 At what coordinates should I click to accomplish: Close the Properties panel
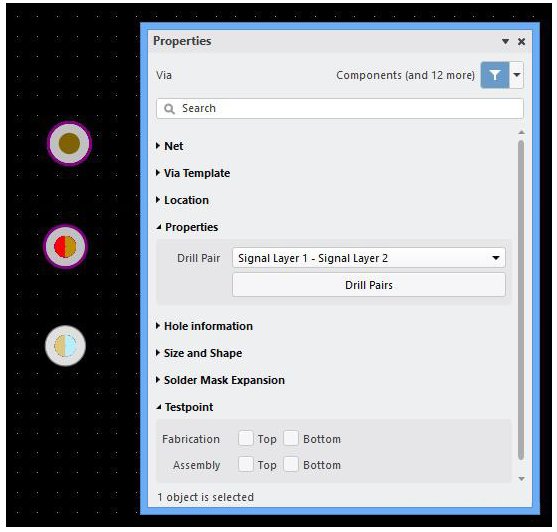(x=521, y=42)
